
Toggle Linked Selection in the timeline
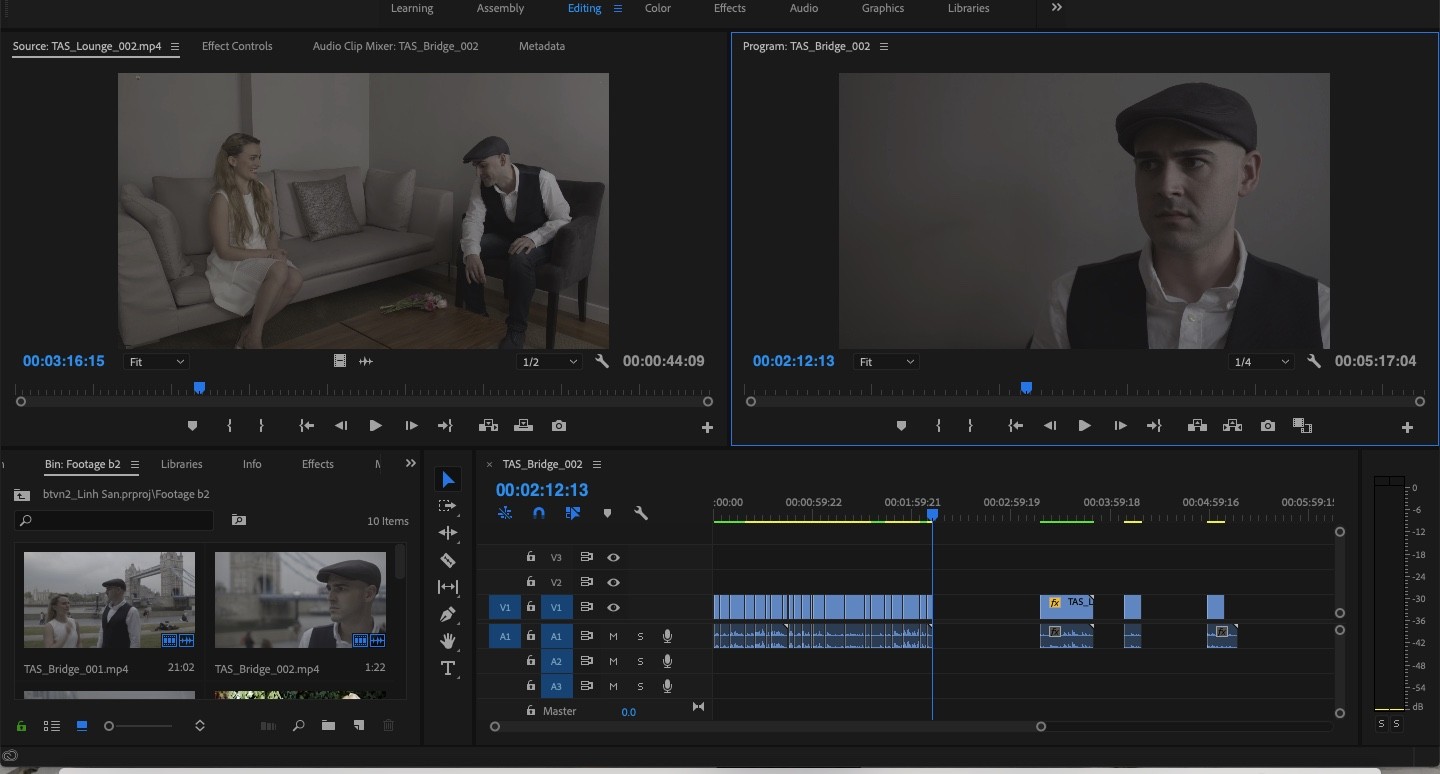click(573, 513)
